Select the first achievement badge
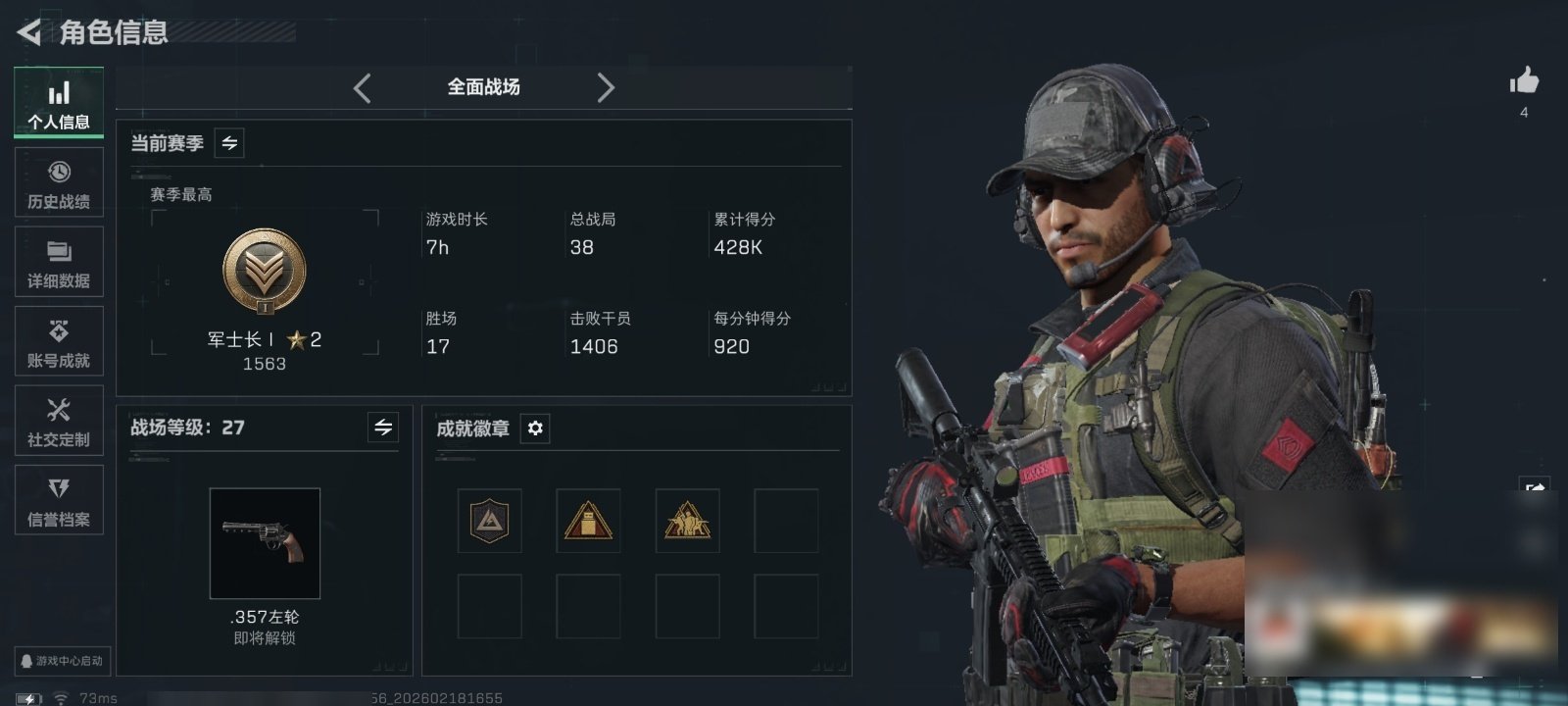 pos(490,521)
